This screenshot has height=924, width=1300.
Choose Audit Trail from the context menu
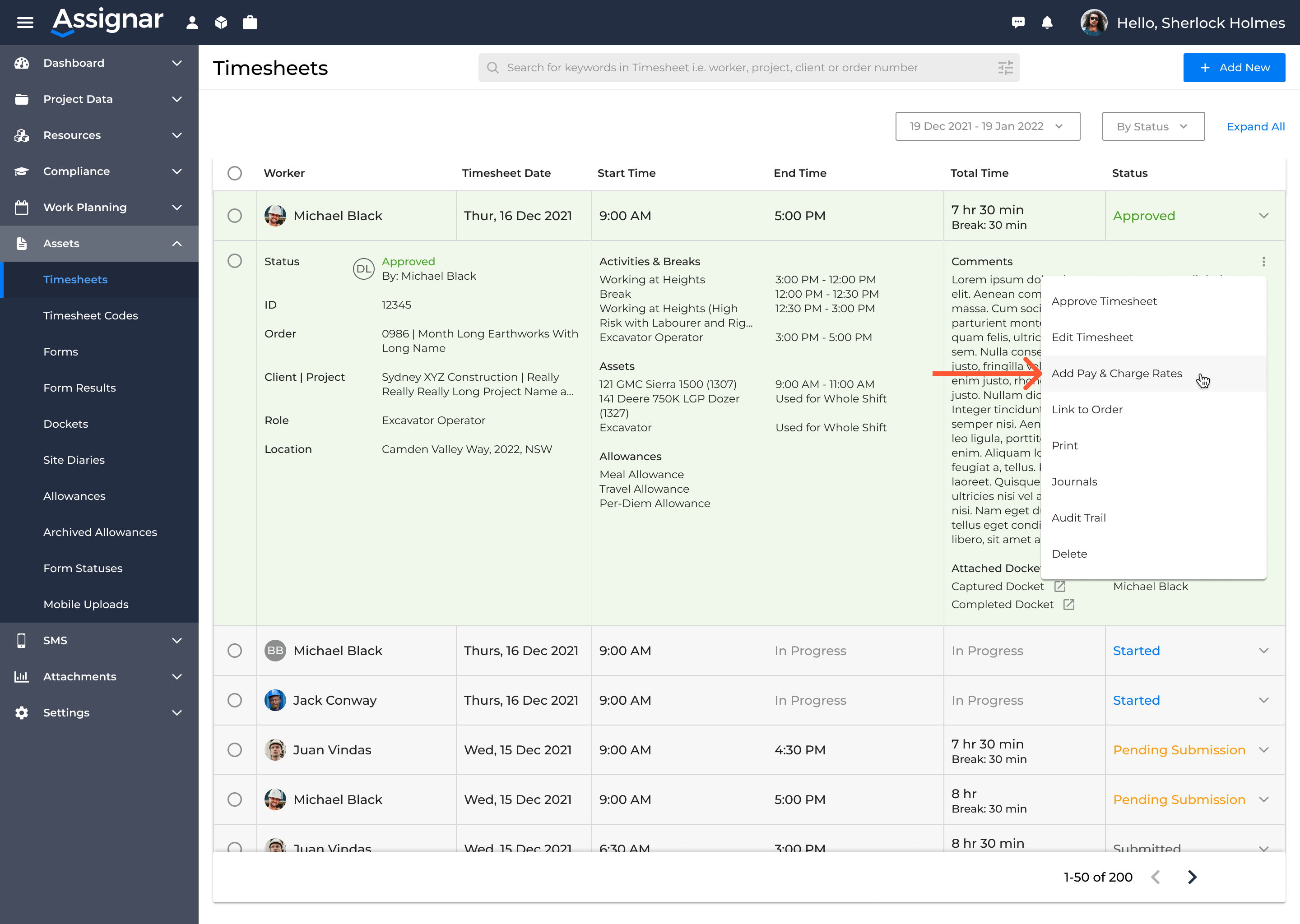(1078, 517)
